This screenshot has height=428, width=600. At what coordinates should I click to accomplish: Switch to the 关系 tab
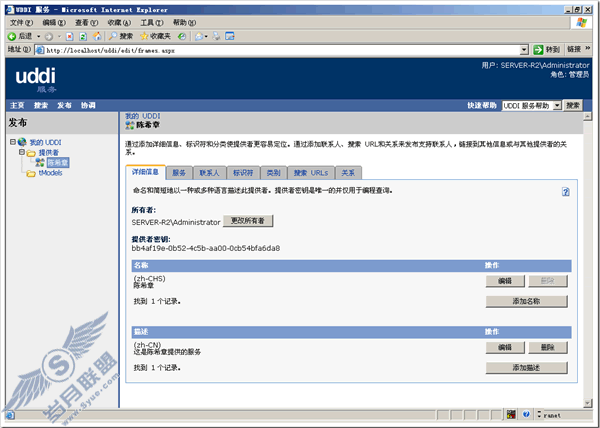348,173
